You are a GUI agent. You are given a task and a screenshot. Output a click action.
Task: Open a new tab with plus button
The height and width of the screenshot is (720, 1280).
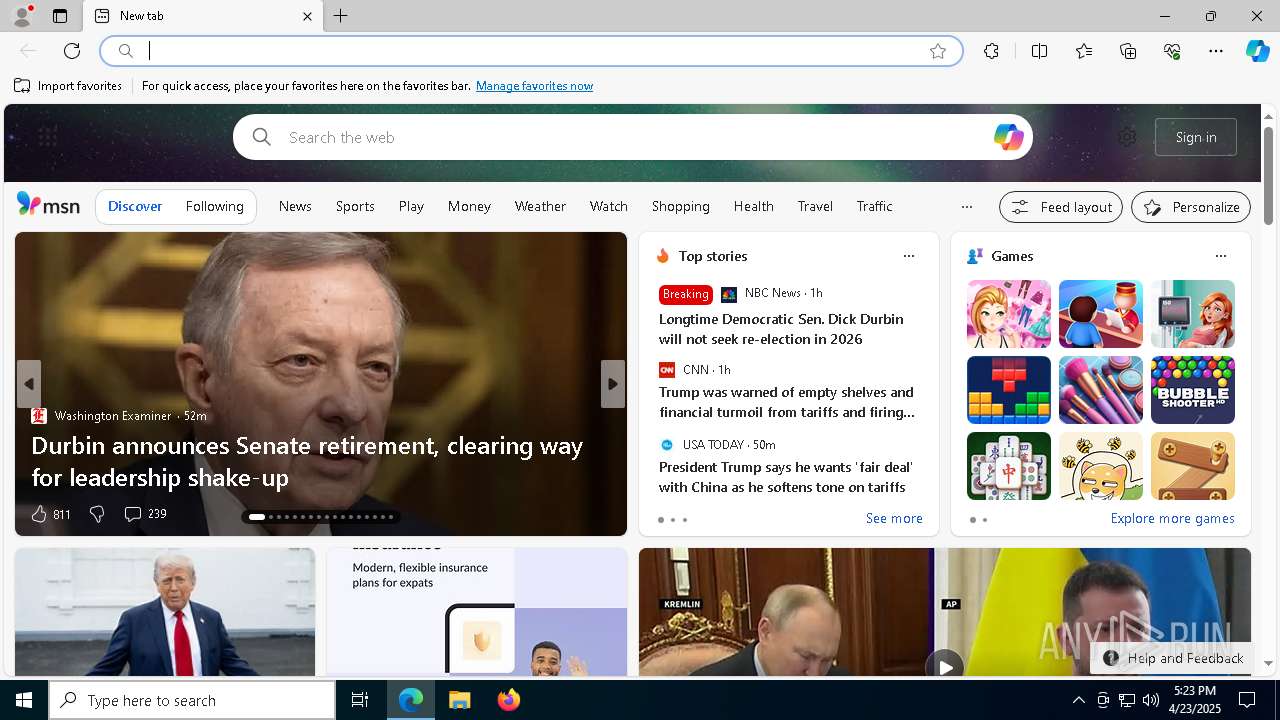(x=341, y=16)
